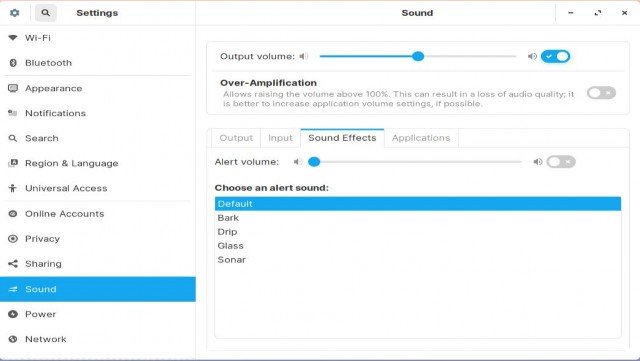Close the Settings window

click(x=624, y=13)
